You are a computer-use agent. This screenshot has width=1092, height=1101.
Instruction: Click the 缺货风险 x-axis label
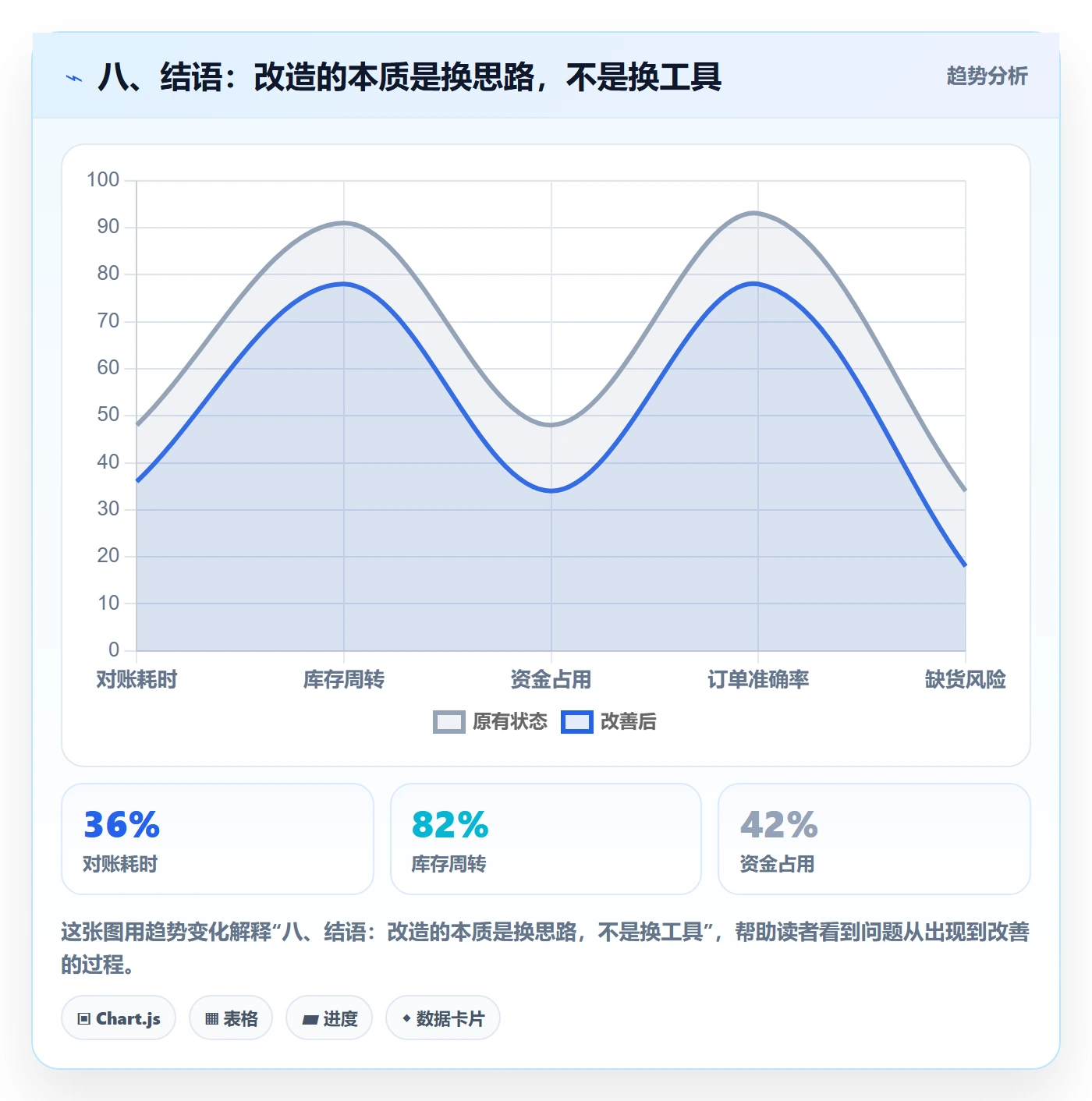coord(966,680)
